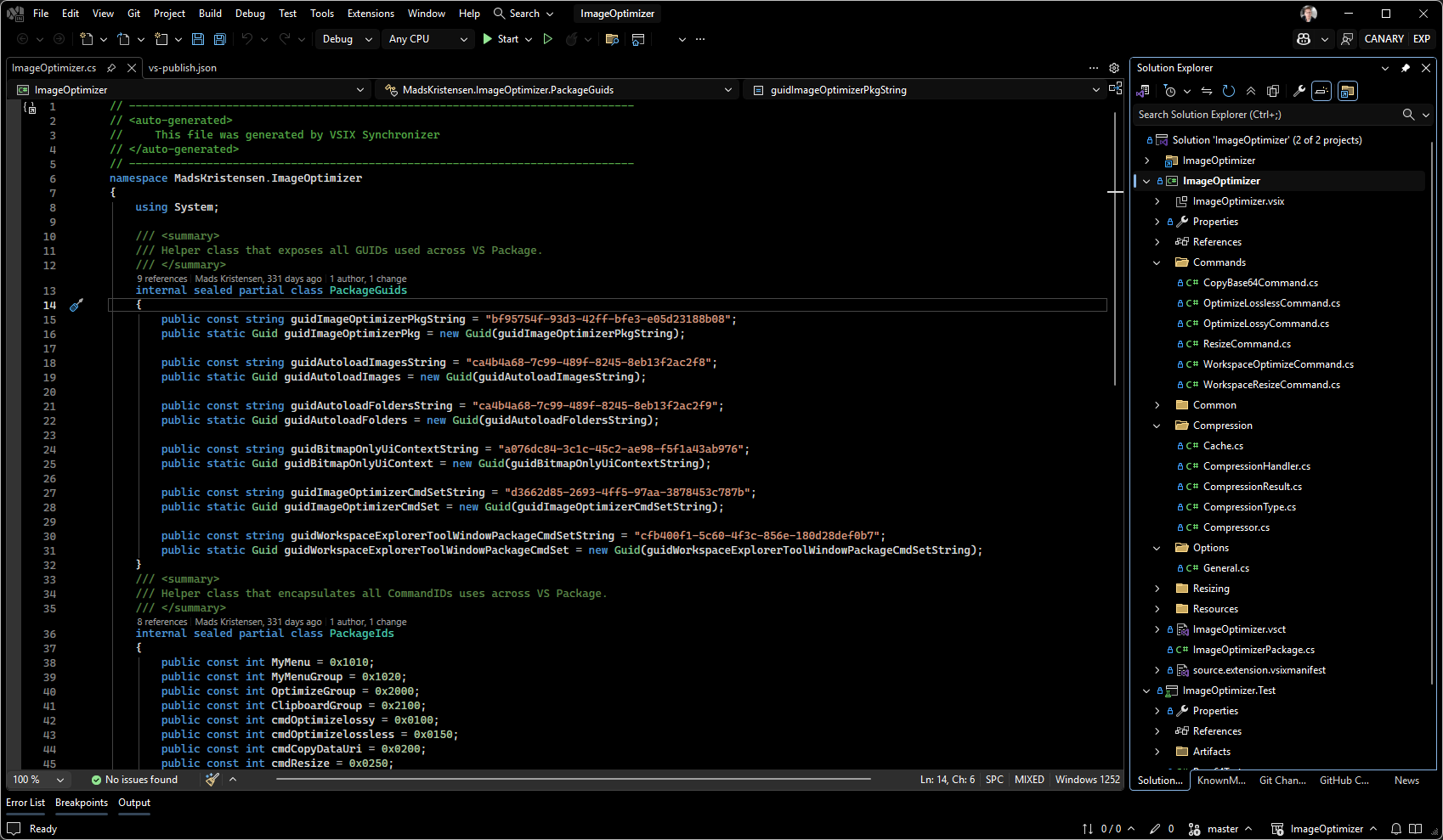Unpin the ImageOptimizer.cs tab
Screen dimensions: 1443x840
(111, 68)
